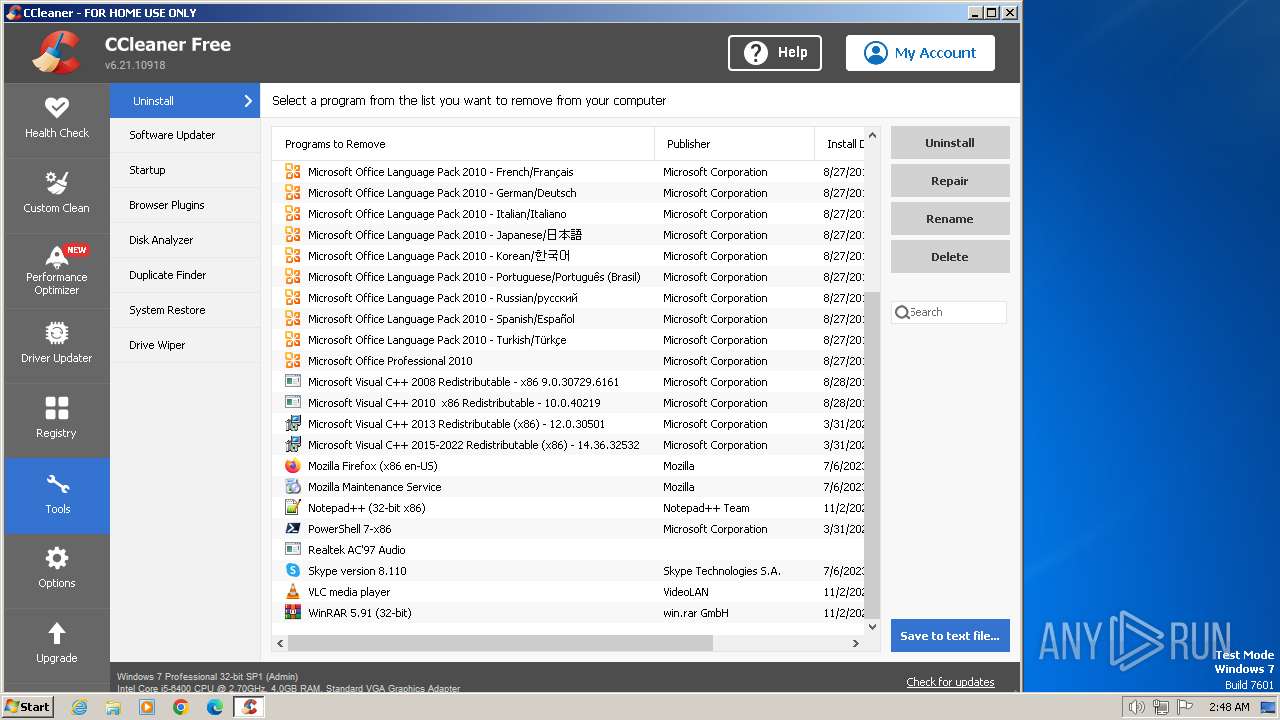Open the Health Check section

coord(57,120)
